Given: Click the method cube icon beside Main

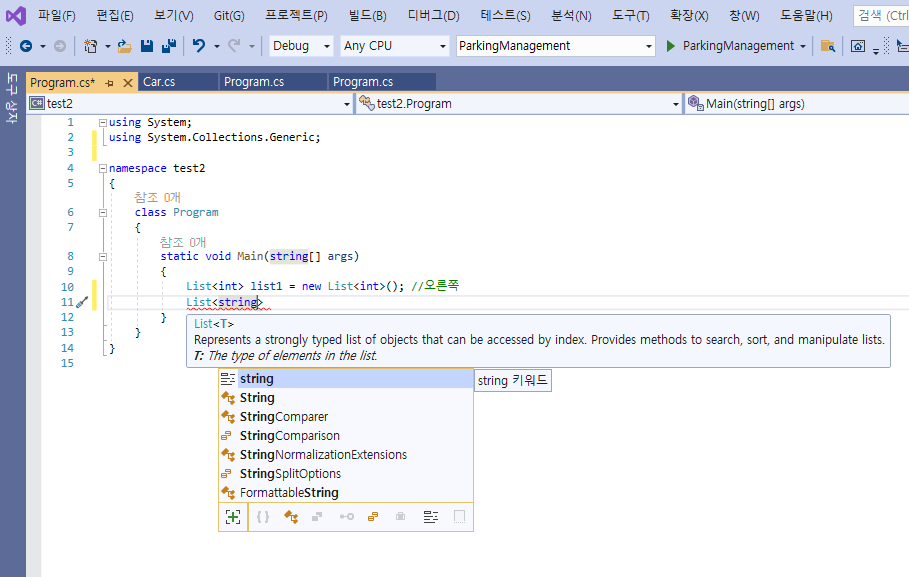Looking at the screenshot, I should tap(696, 103).
